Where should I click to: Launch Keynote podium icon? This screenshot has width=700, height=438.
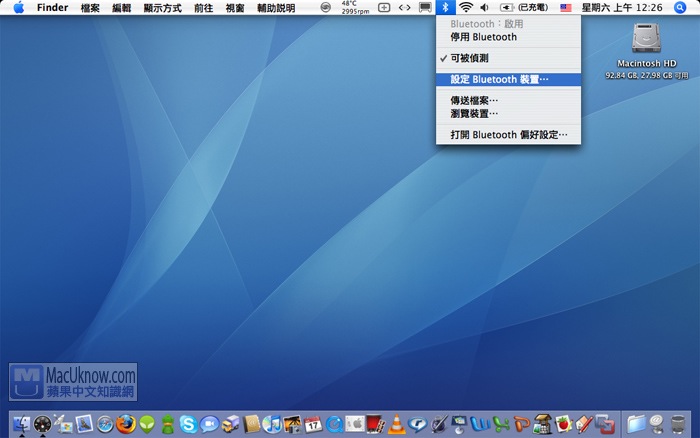click(x=459, y=424)
